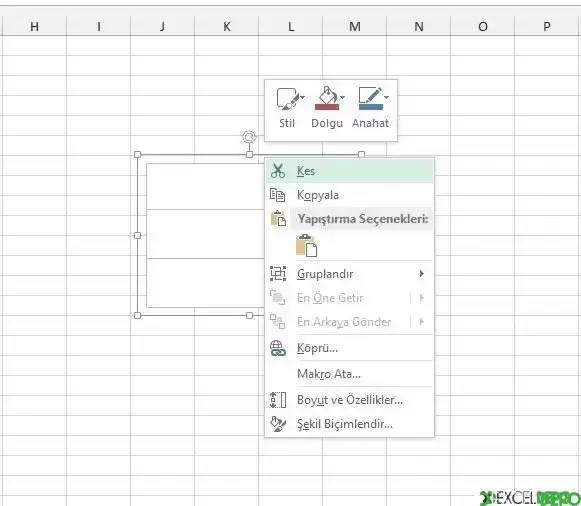
Task: Click the copy icon beside Kopyala
Action: pyautogui.click(x=278, y=195)
